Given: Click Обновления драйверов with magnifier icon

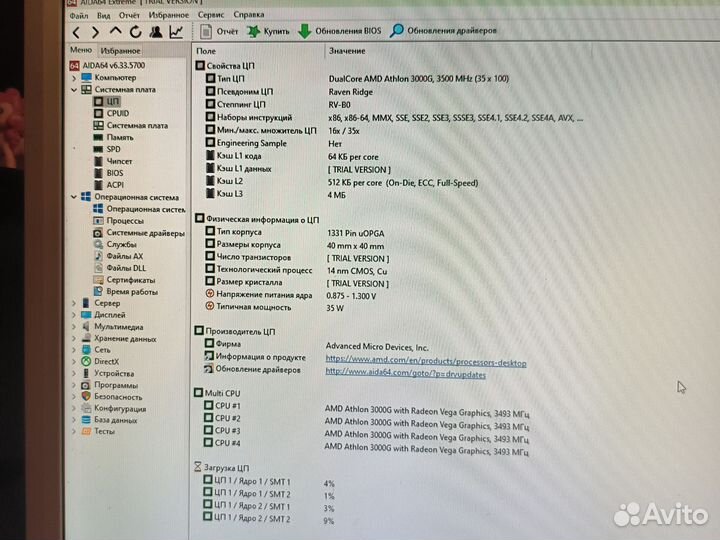Looking at the screenshot, I should [443, 31].
